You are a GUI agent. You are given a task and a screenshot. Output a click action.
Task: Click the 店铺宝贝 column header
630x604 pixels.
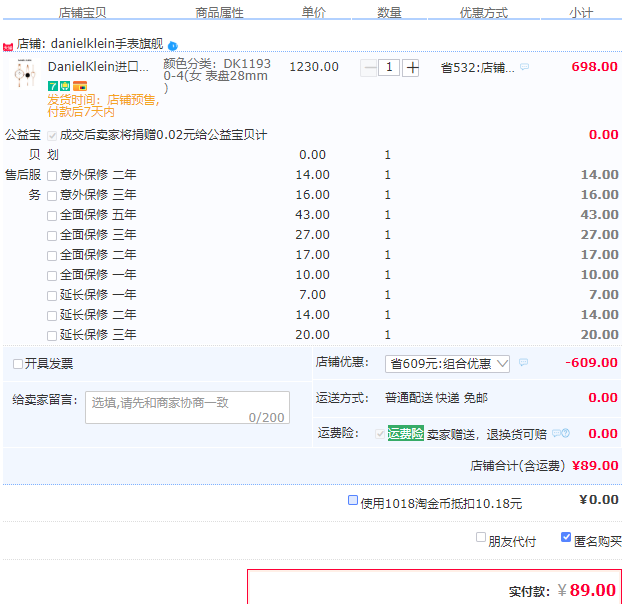82,12
